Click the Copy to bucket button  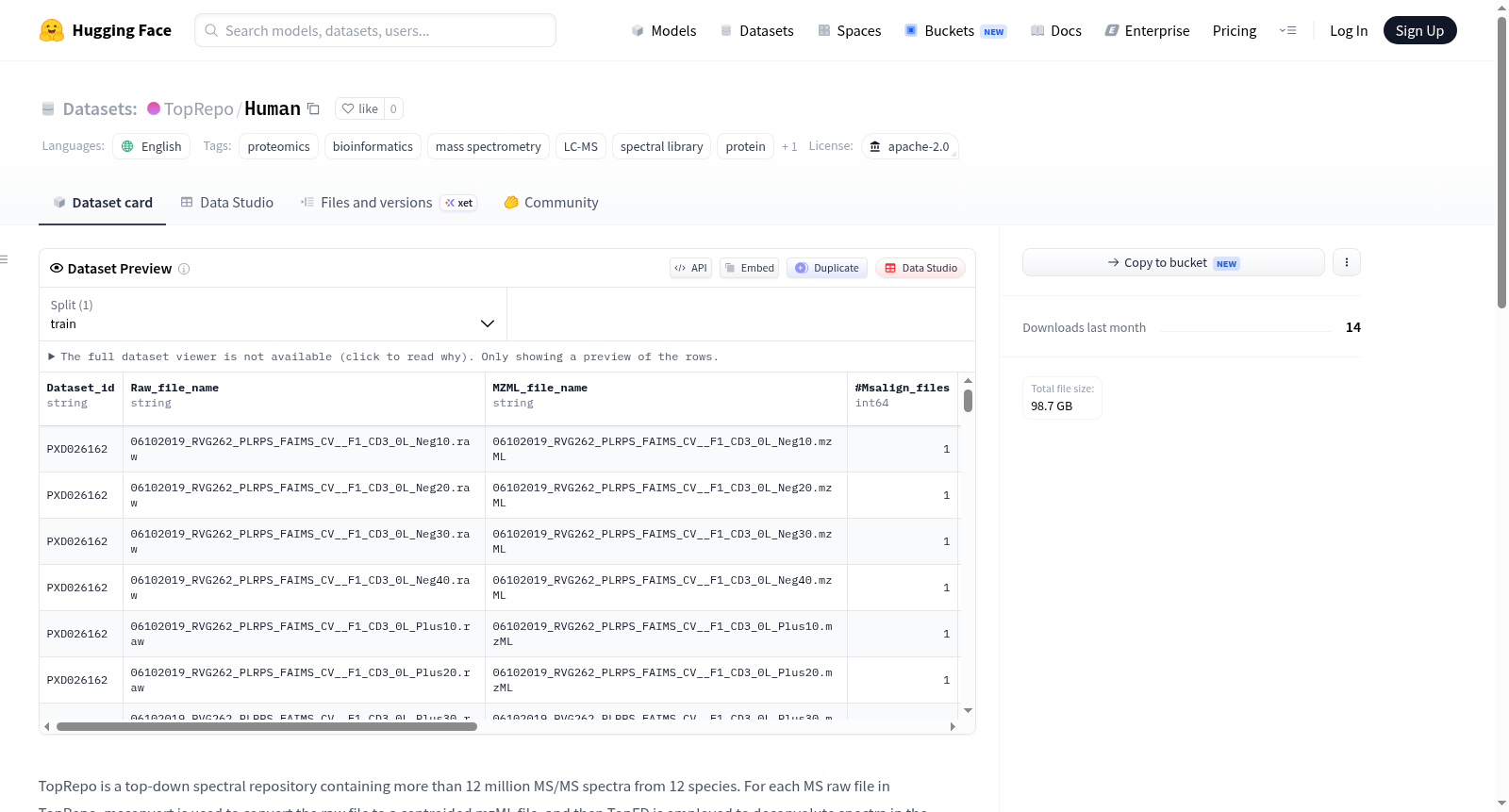(1173, 262)
